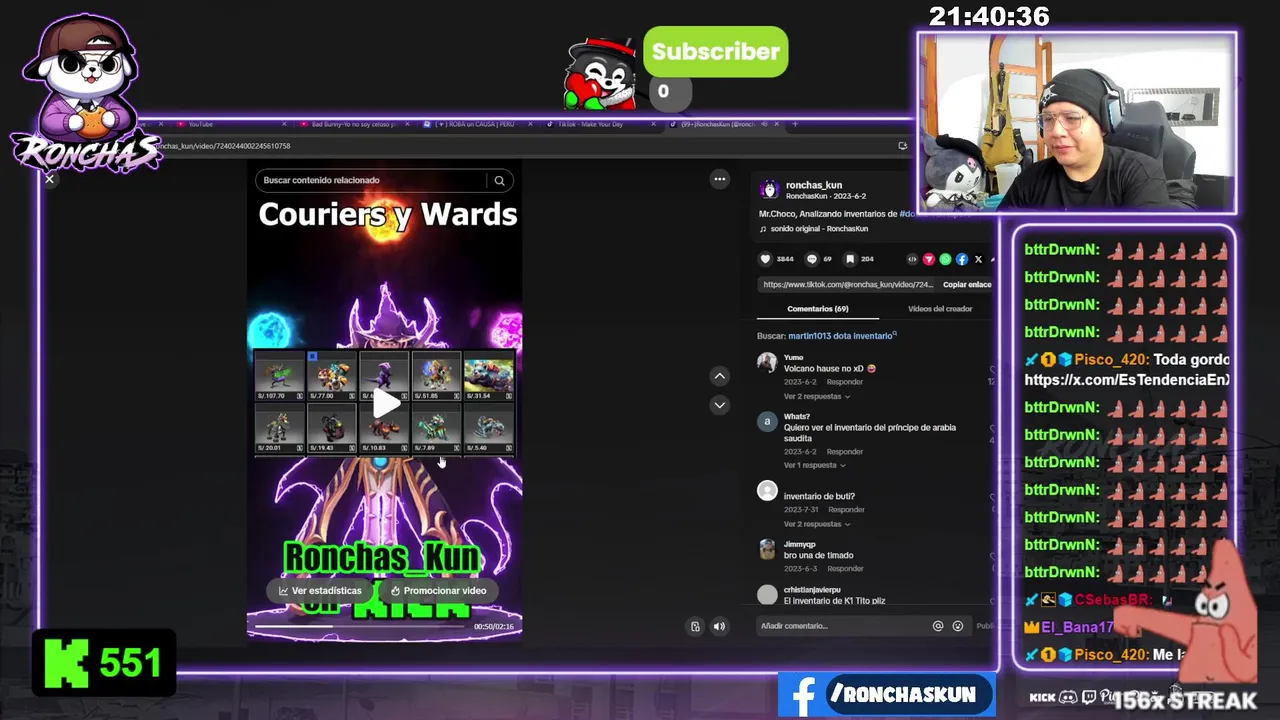Open emoji picker in comment box

pyautogui.click(x=958, y=626)
